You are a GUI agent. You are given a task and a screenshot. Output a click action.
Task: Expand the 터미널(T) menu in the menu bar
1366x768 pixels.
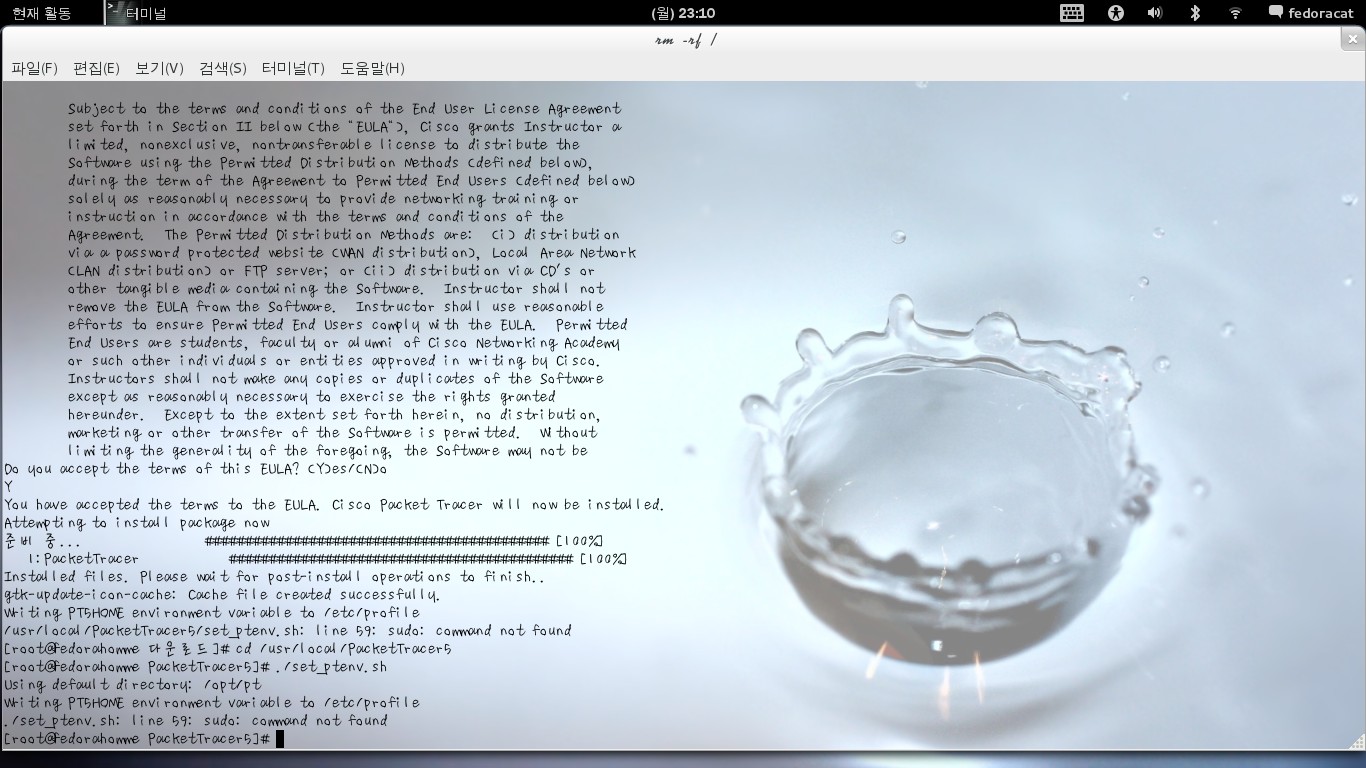point(293,68)
